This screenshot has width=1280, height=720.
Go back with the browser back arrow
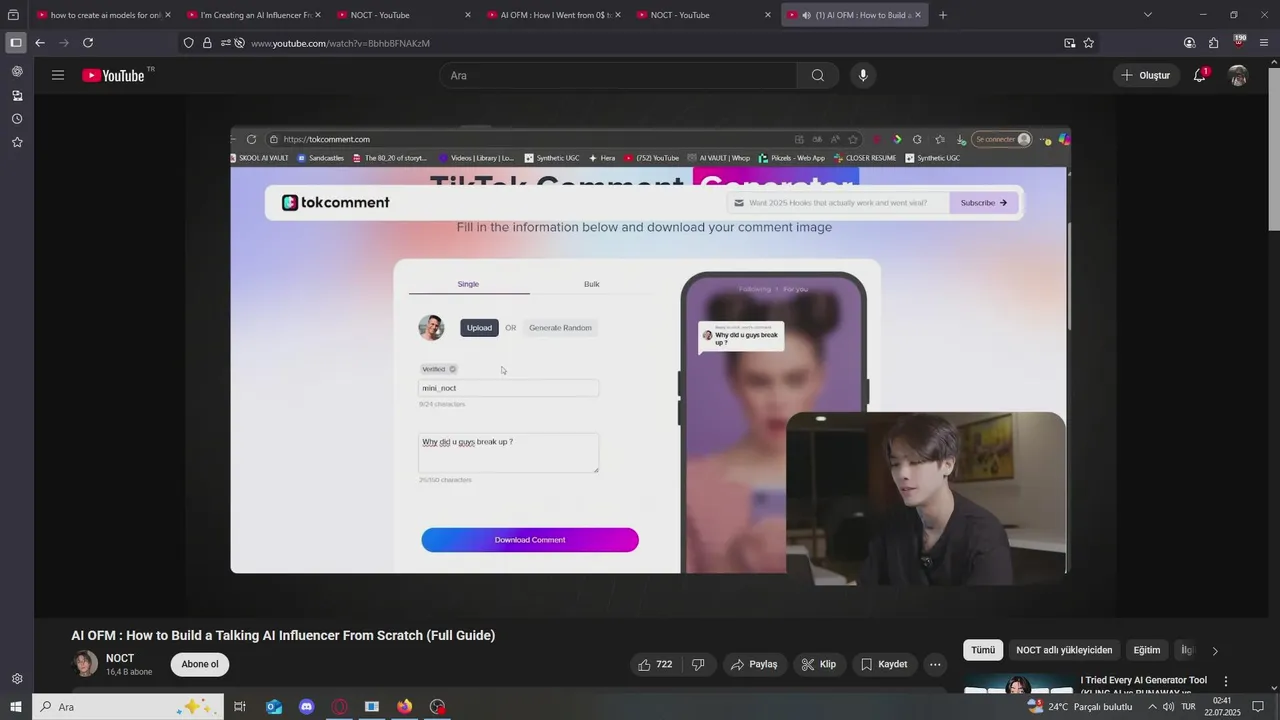pyautogui.click(x=40, y=43)
